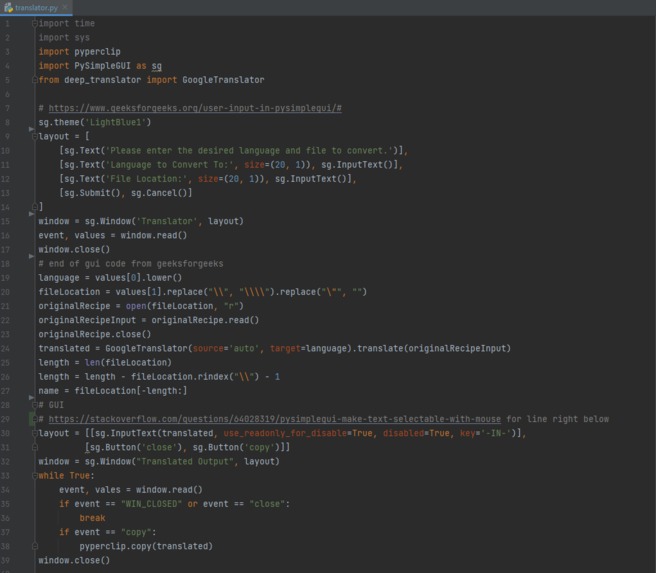Click the "Translated Output" string

(185, 462)
